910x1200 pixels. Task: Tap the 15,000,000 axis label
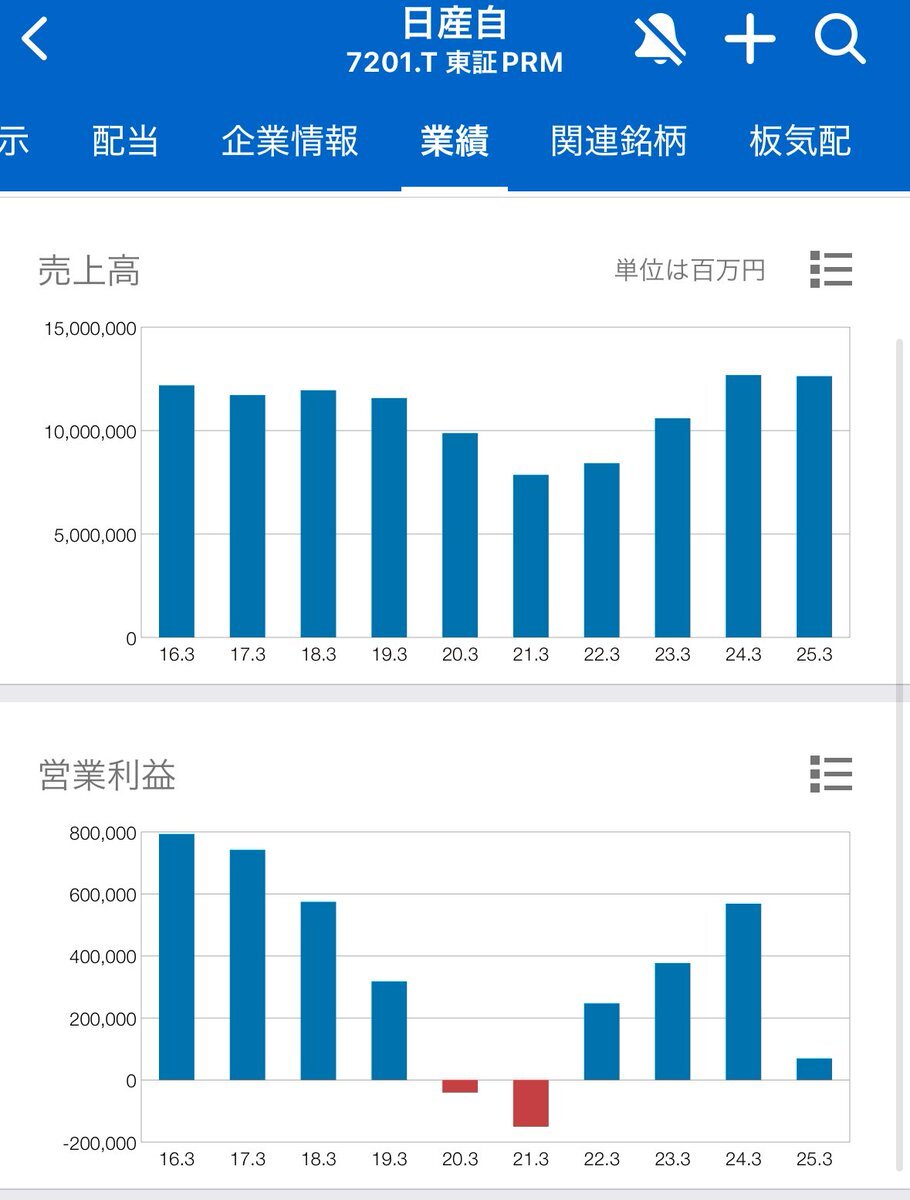(x=90, y=328)
